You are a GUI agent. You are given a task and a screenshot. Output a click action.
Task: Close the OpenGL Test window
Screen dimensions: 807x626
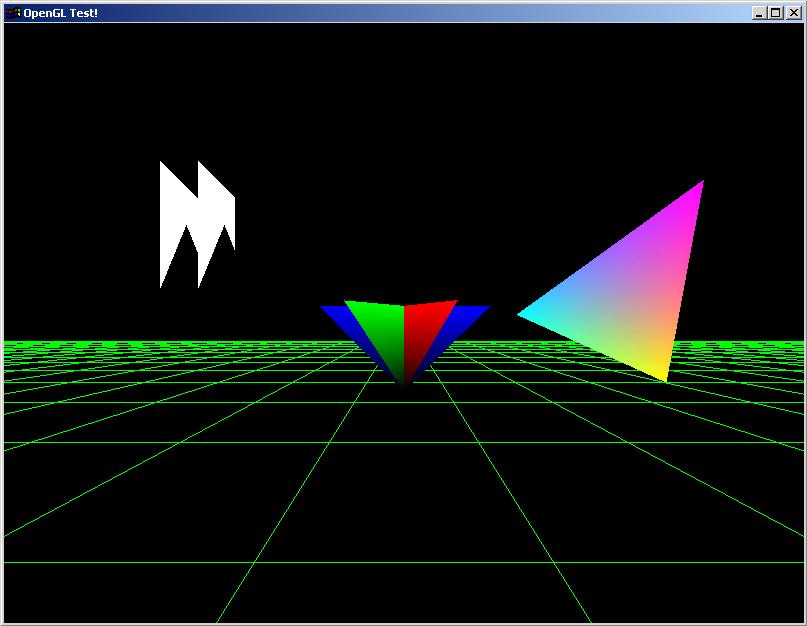pos(794,13)
